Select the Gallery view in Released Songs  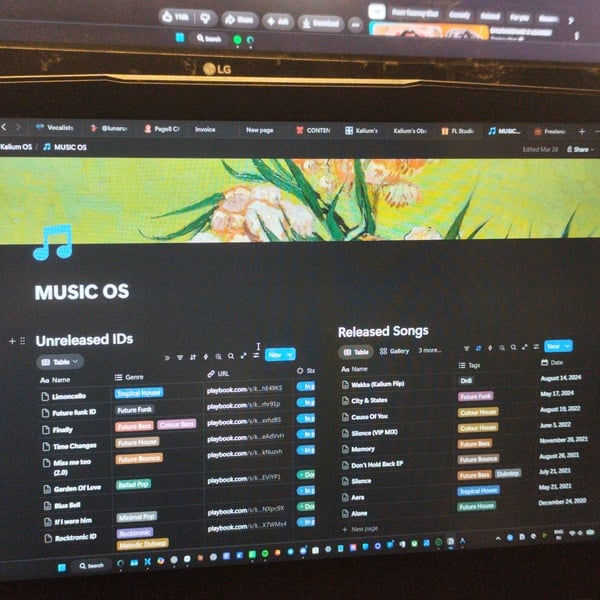(394, 351)
